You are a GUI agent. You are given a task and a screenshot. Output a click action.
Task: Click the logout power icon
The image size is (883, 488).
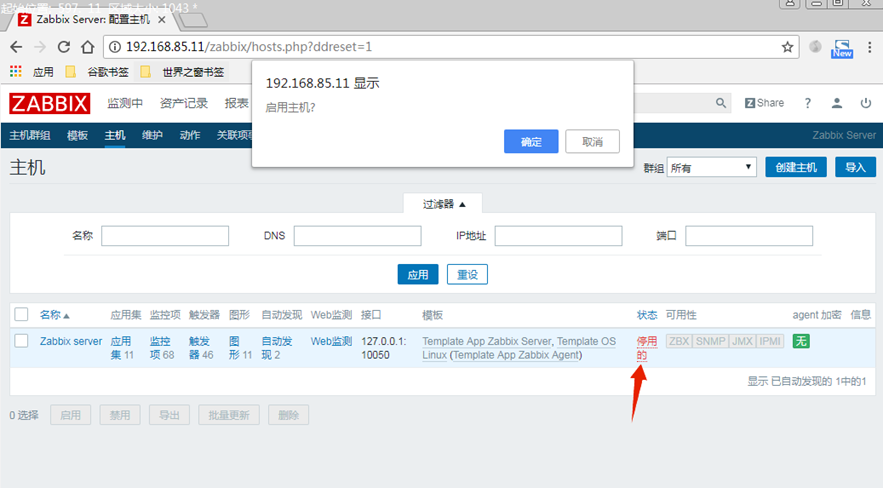click(866, 103)
